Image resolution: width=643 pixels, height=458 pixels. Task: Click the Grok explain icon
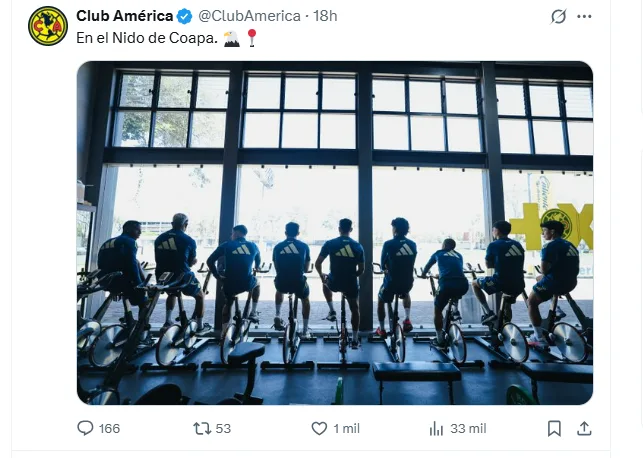click(559, 17)
